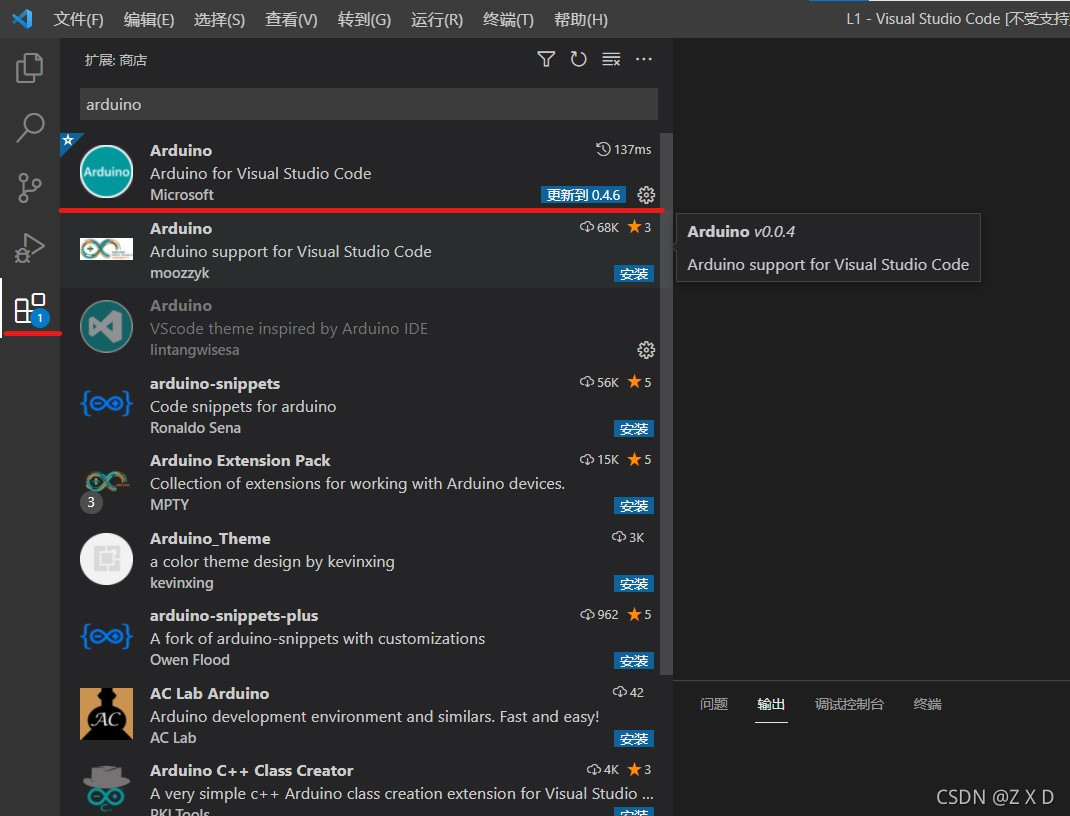
Task: Clear extensions search results icon
Action: pos(611,59)
